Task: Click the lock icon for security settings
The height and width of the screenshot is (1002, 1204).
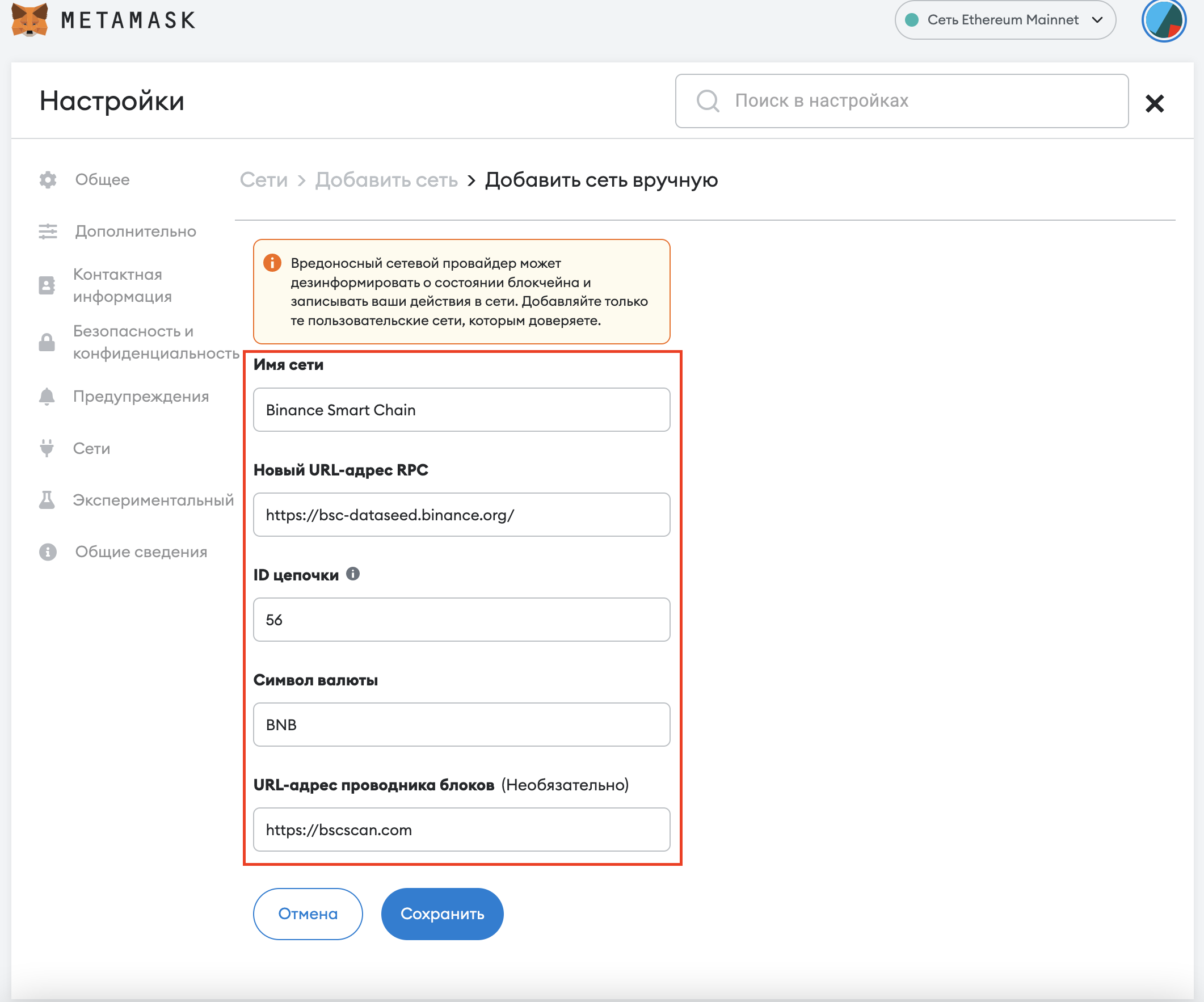Action: [47, 342]
